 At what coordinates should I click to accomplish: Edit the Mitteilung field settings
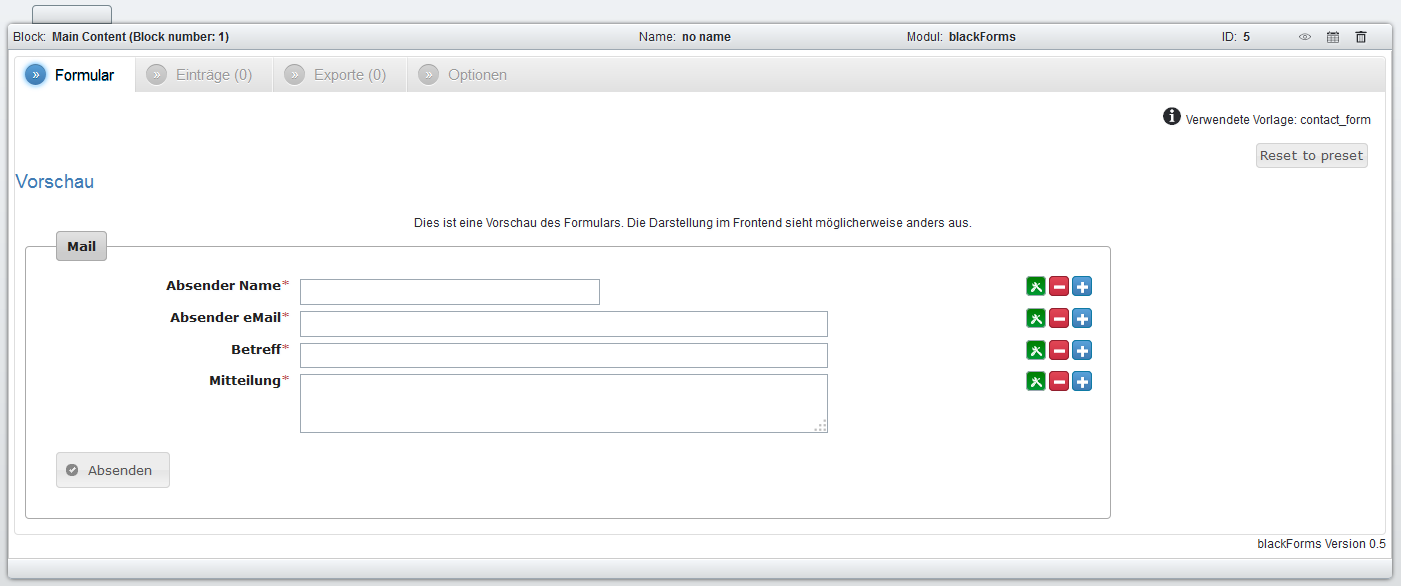1036,381
